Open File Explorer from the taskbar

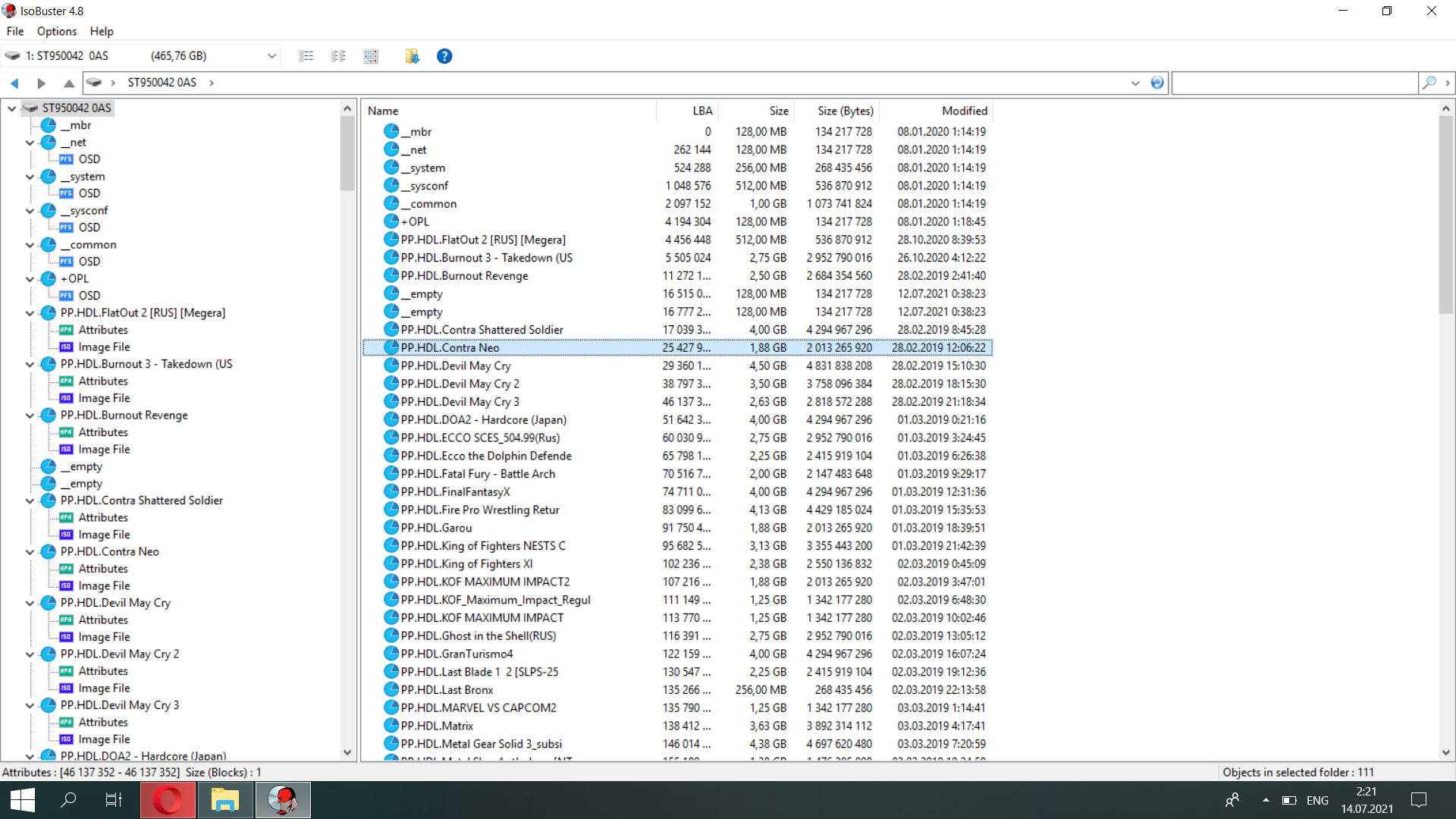click(225, 800)
